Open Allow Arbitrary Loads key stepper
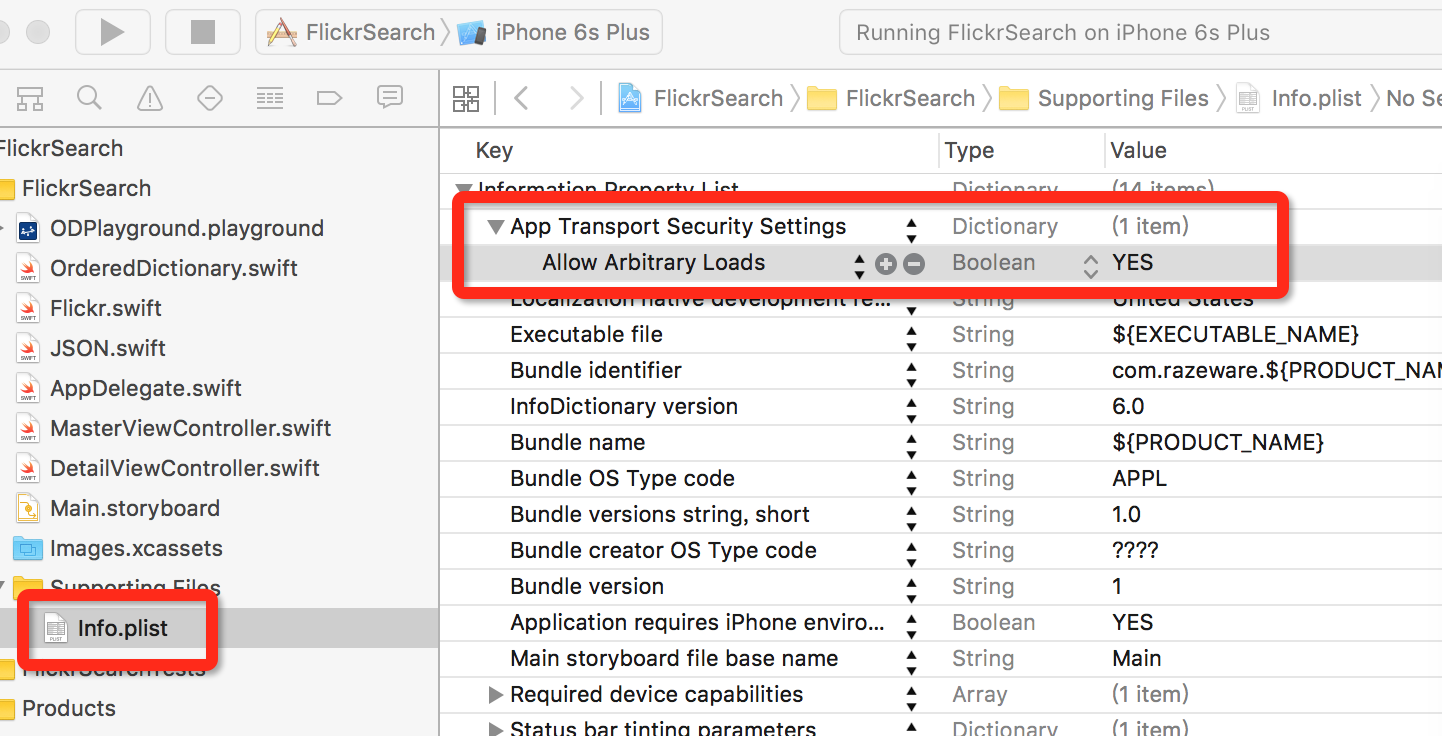The width and height of the screenshot is (1442, 736). point(859,265)
